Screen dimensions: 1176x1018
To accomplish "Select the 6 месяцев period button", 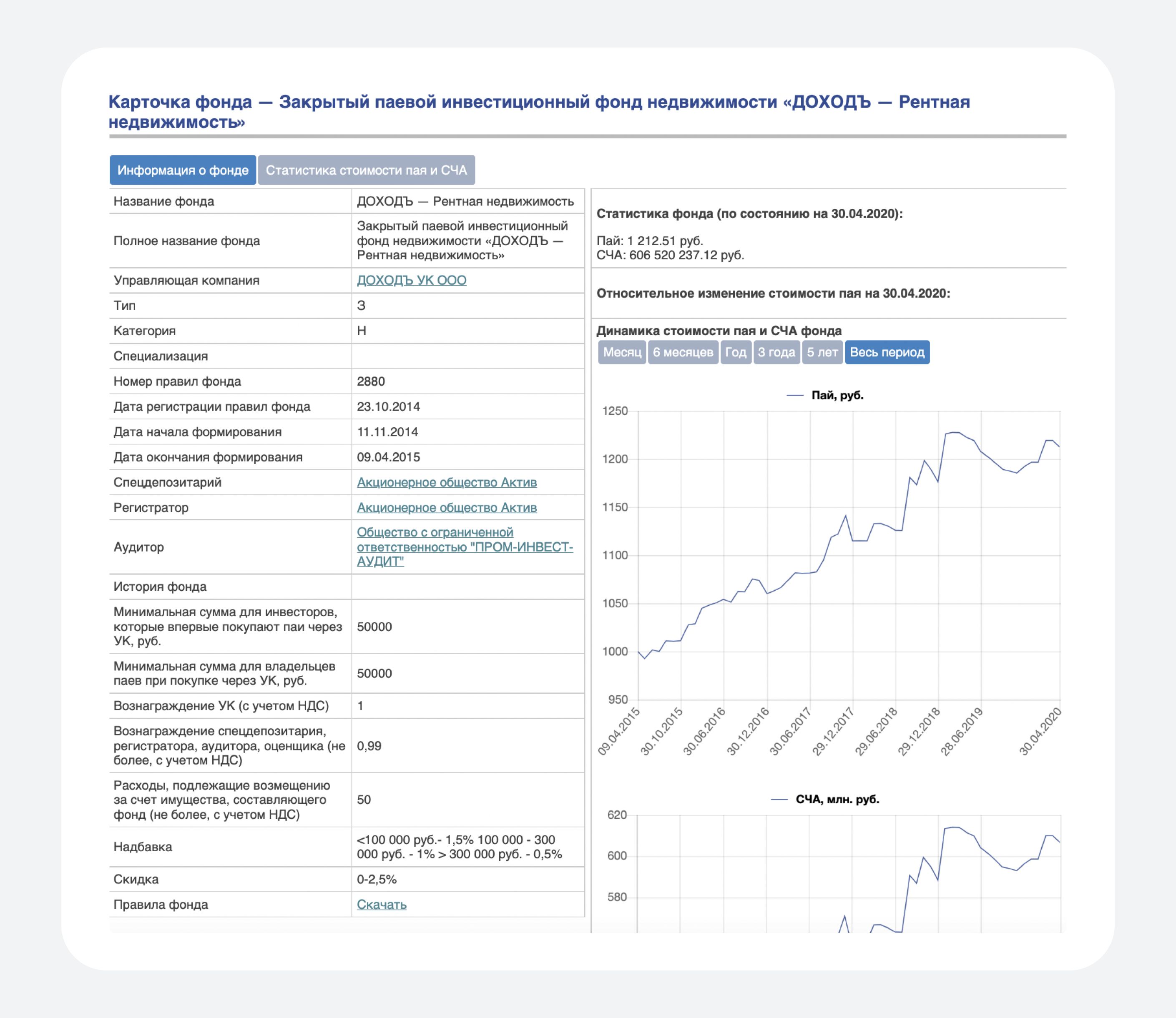I will pos(683,352).
